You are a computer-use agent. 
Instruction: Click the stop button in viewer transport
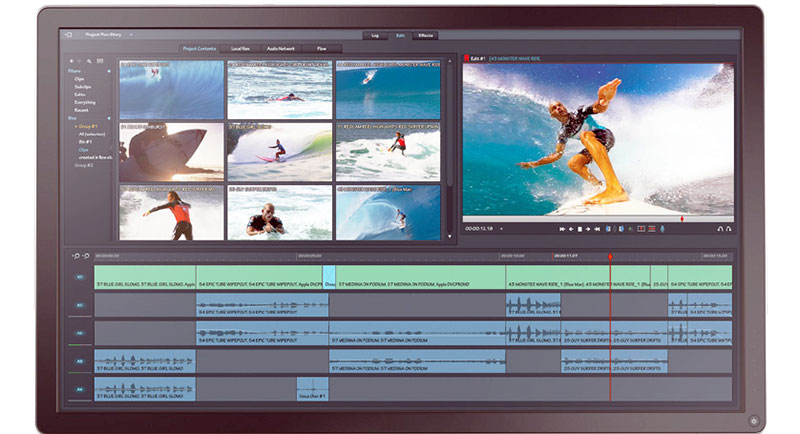pyautogui.click(x=580, y=229)
